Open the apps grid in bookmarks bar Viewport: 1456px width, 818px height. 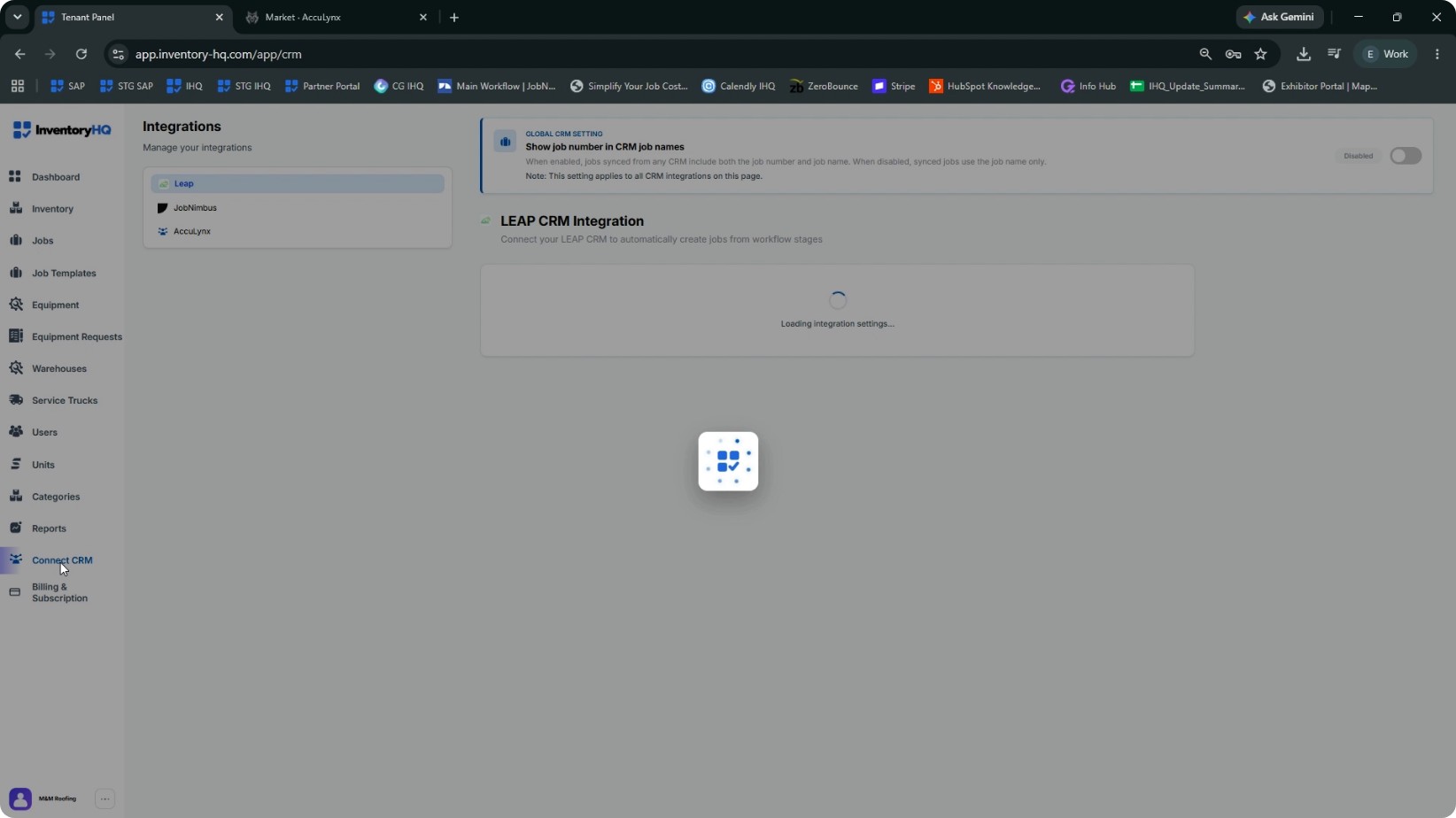tap(18, 86)
